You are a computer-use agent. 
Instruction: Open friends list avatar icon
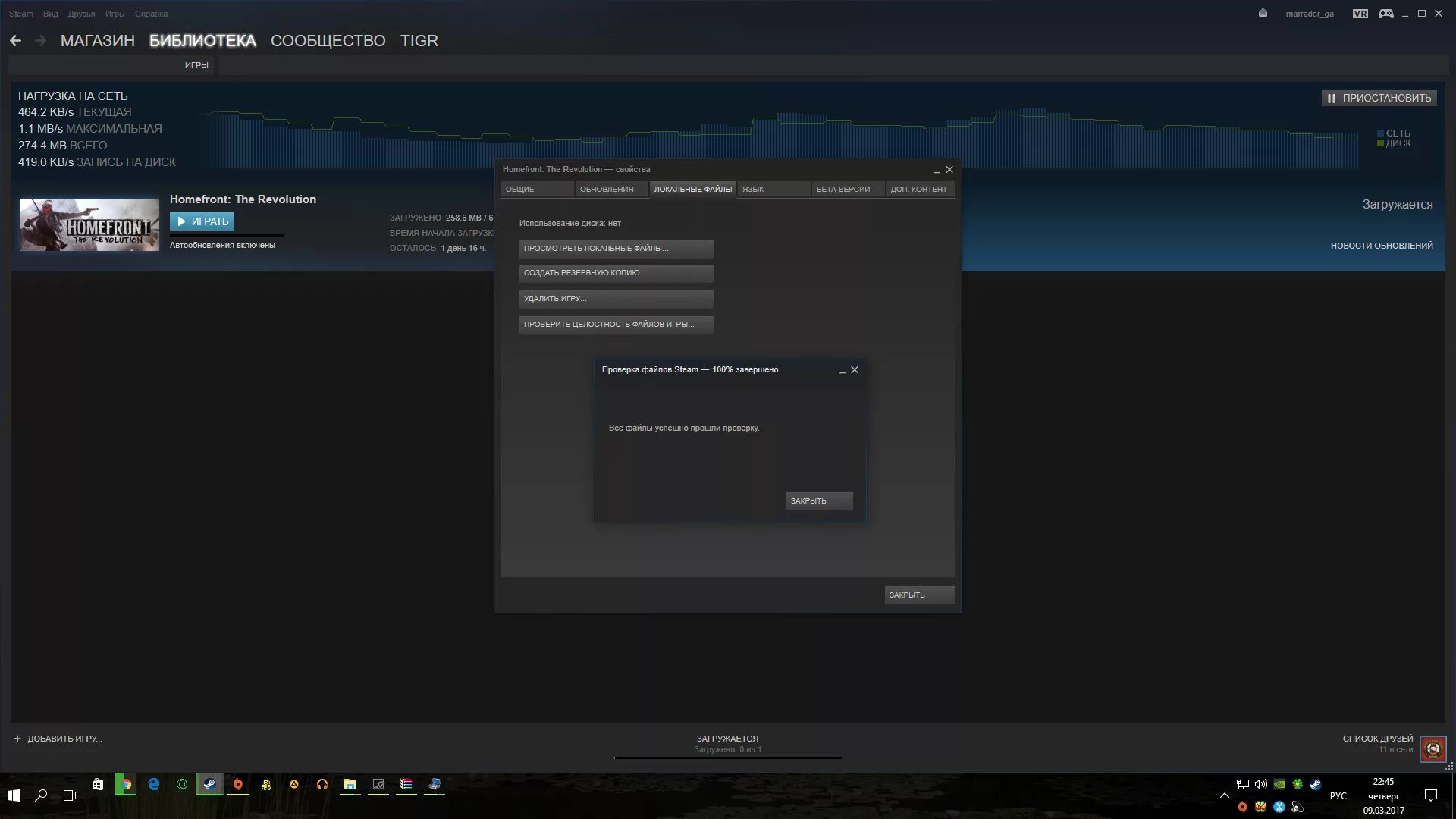click(x=1432, y=749)
